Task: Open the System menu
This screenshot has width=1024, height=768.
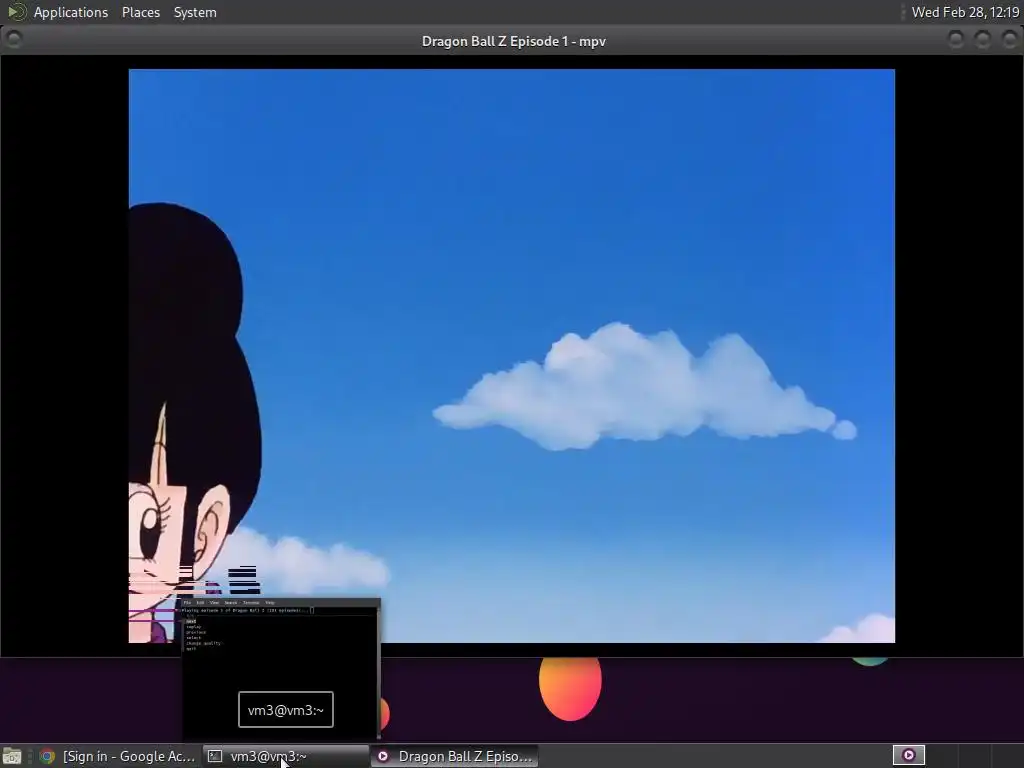Action: 195,12
